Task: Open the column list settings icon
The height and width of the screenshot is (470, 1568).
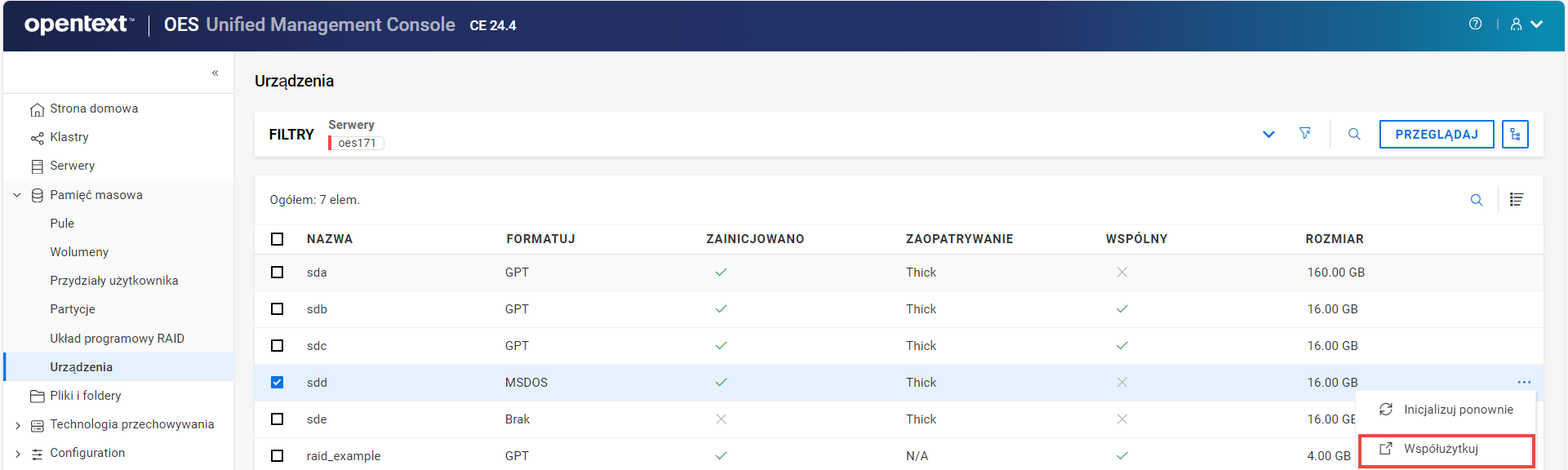Action: pos(1517,200)
